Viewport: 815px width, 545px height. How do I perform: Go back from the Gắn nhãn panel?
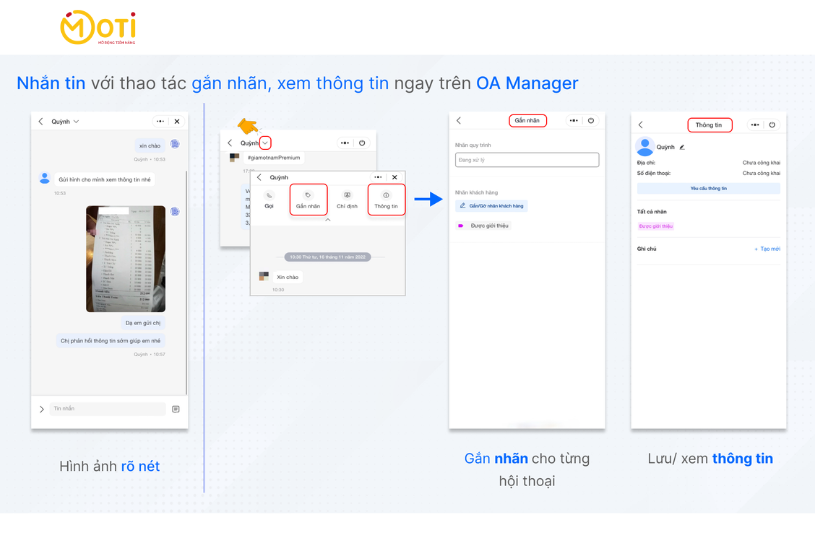[458, 120]
